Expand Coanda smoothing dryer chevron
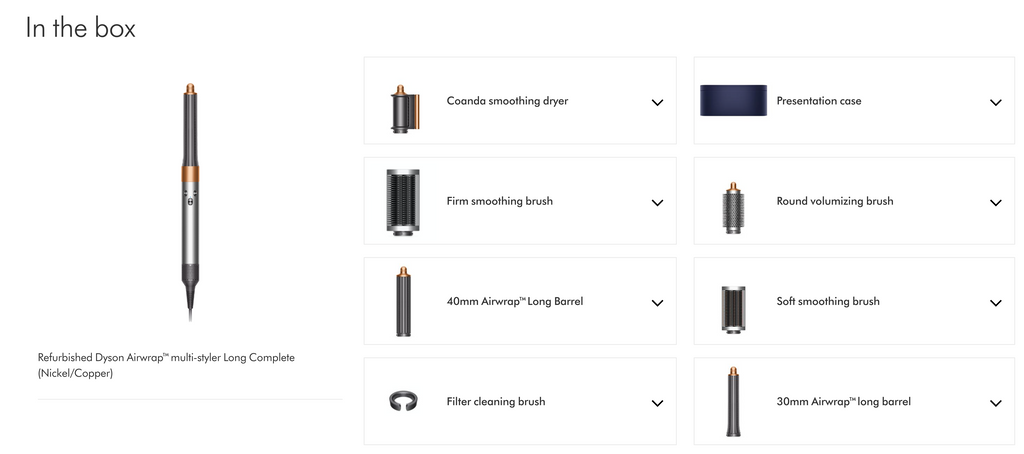 click(x=658, y=103)
